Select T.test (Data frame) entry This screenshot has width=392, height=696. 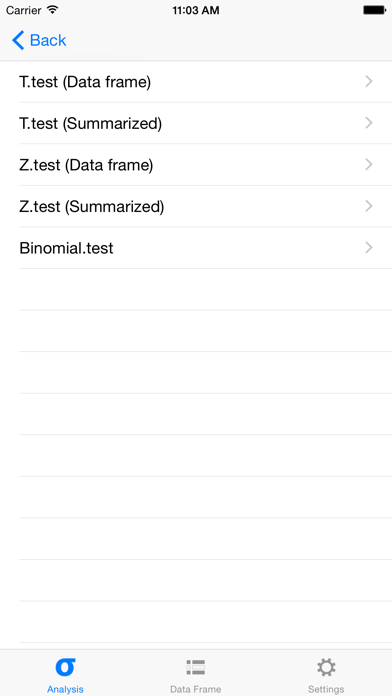[196, 82]
